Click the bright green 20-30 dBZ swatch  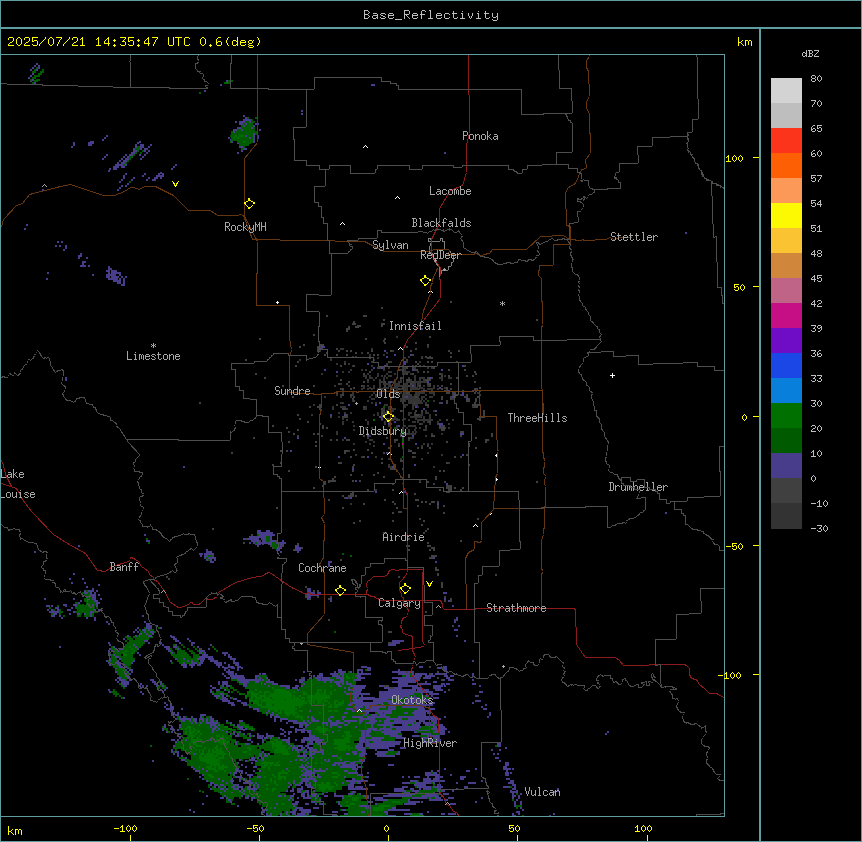(786, 415)
